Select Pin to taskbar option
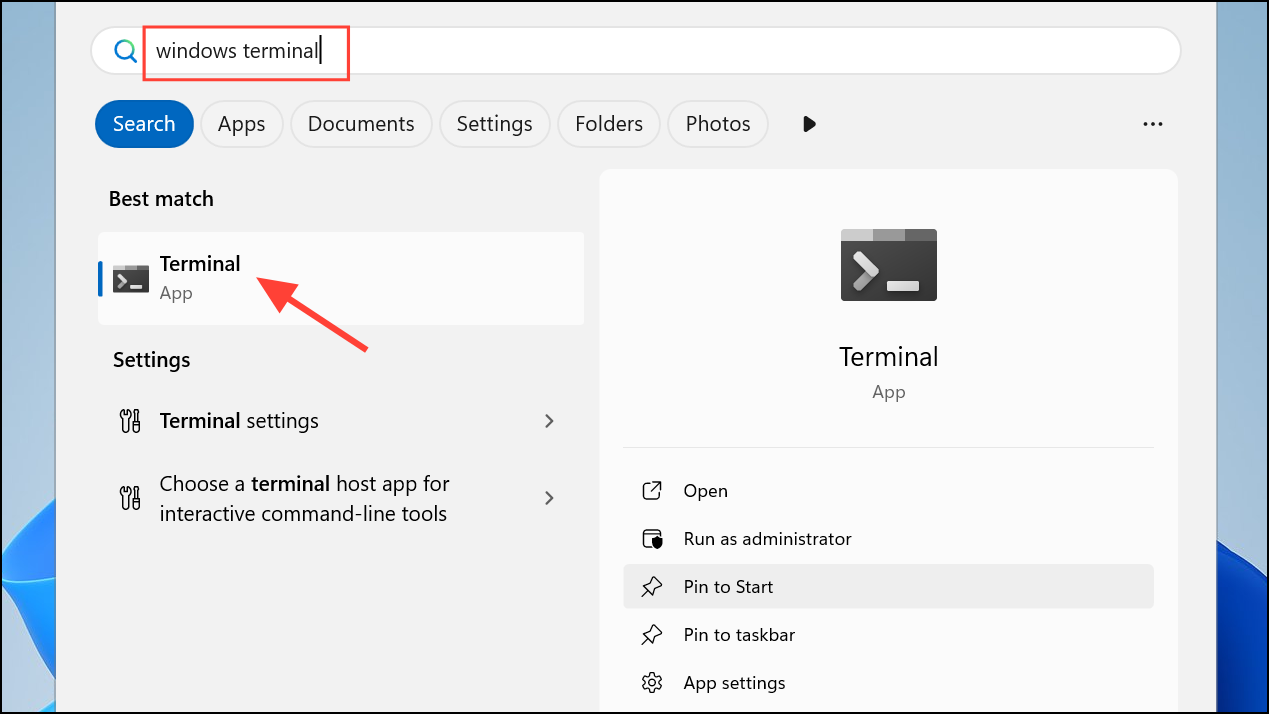1269x714 pixels. click(x=739, y=635)
